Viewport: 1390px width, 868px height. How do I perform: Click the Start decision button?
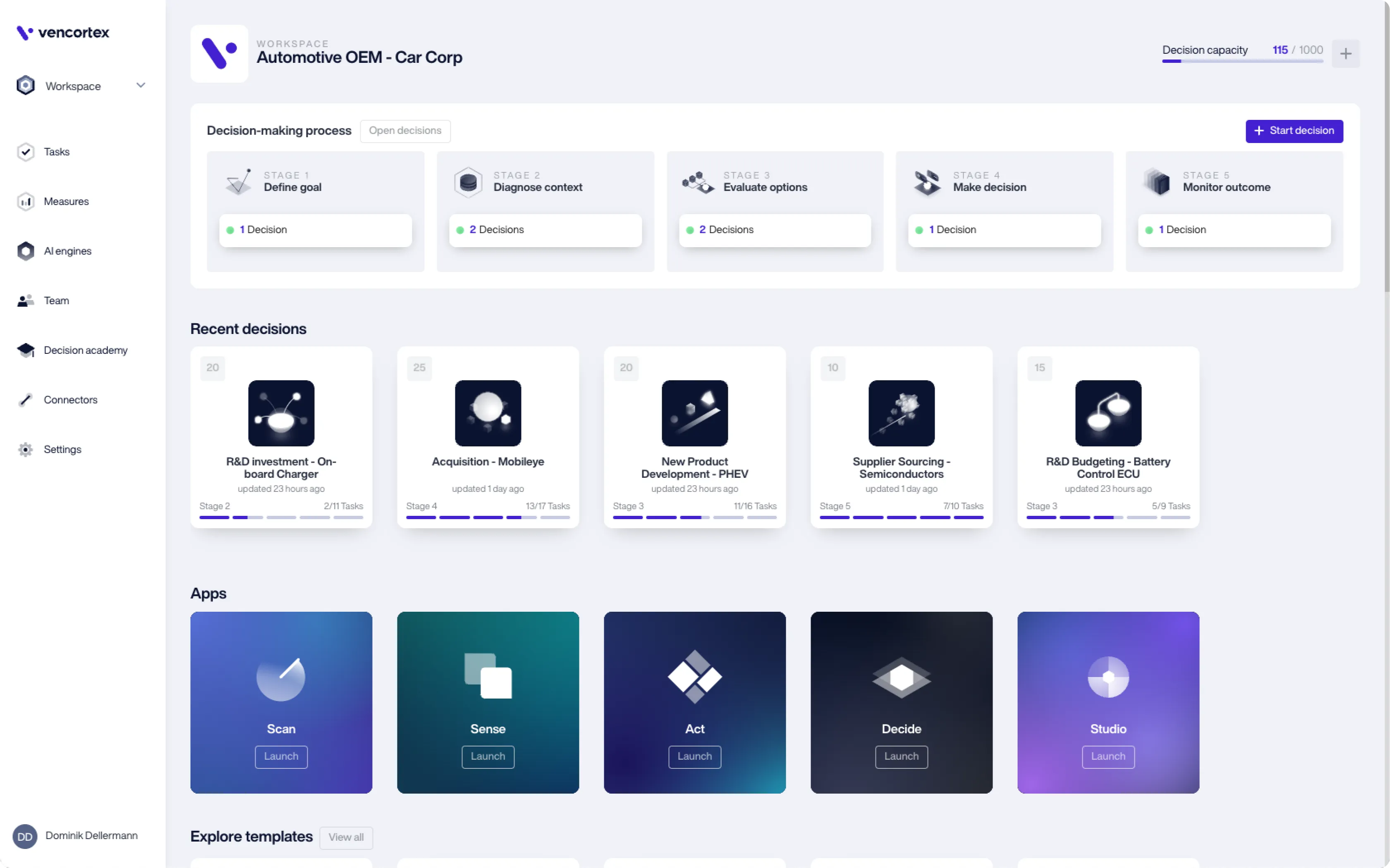pyautogui.click(x=1294, y=131)
